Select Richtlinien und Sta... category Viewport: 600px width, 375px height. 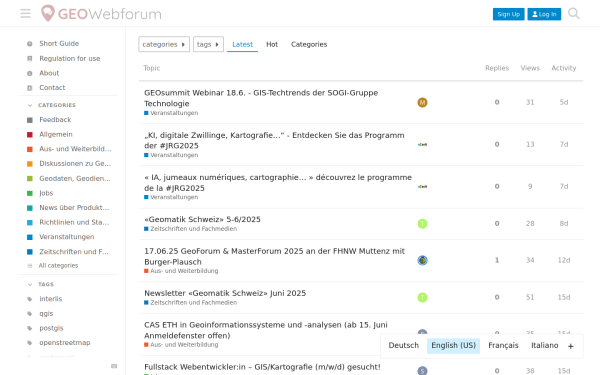[x=74, y=222]
